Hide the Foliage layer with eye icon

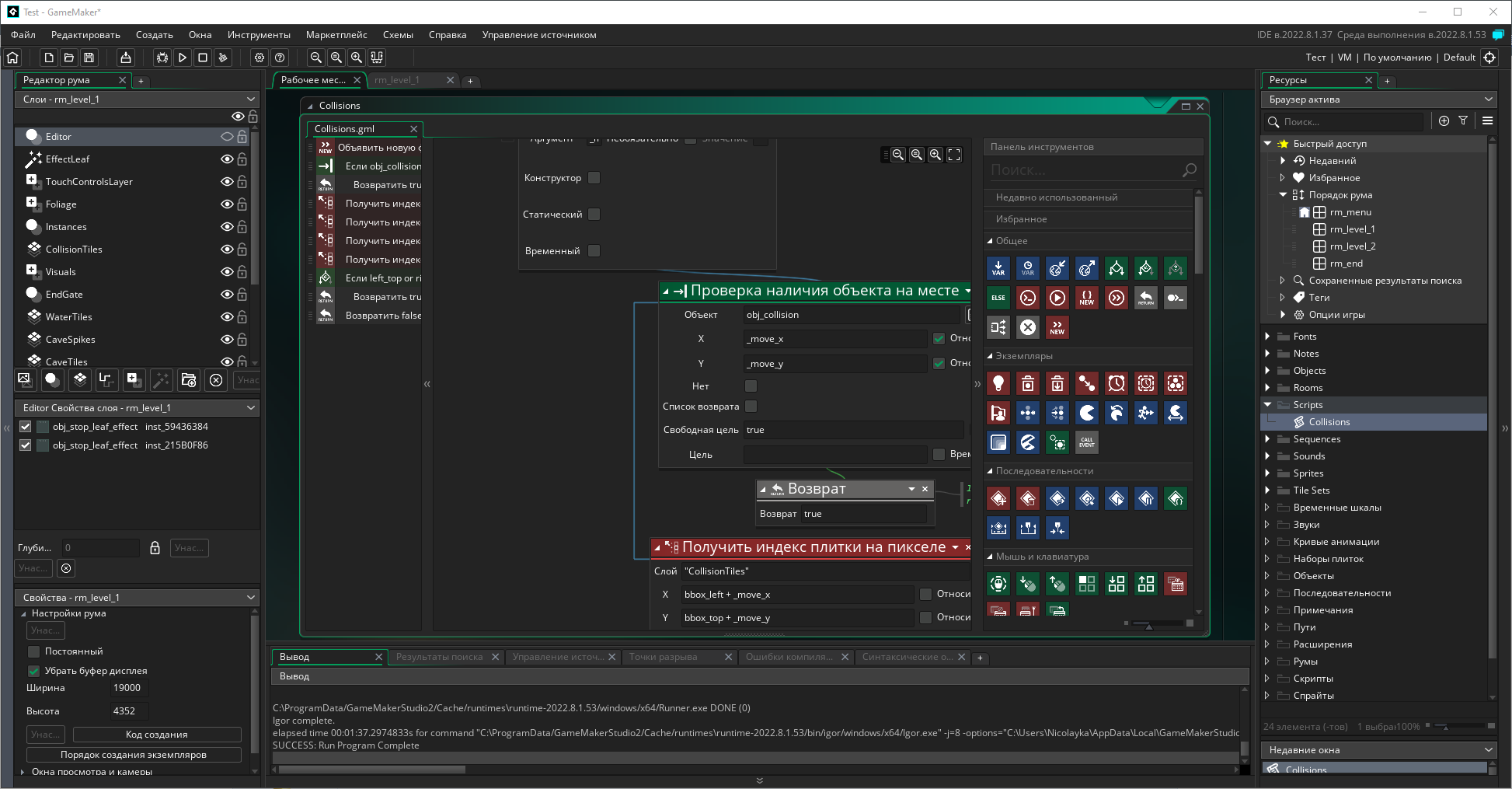pyautogui.click(x=227, y=204)
